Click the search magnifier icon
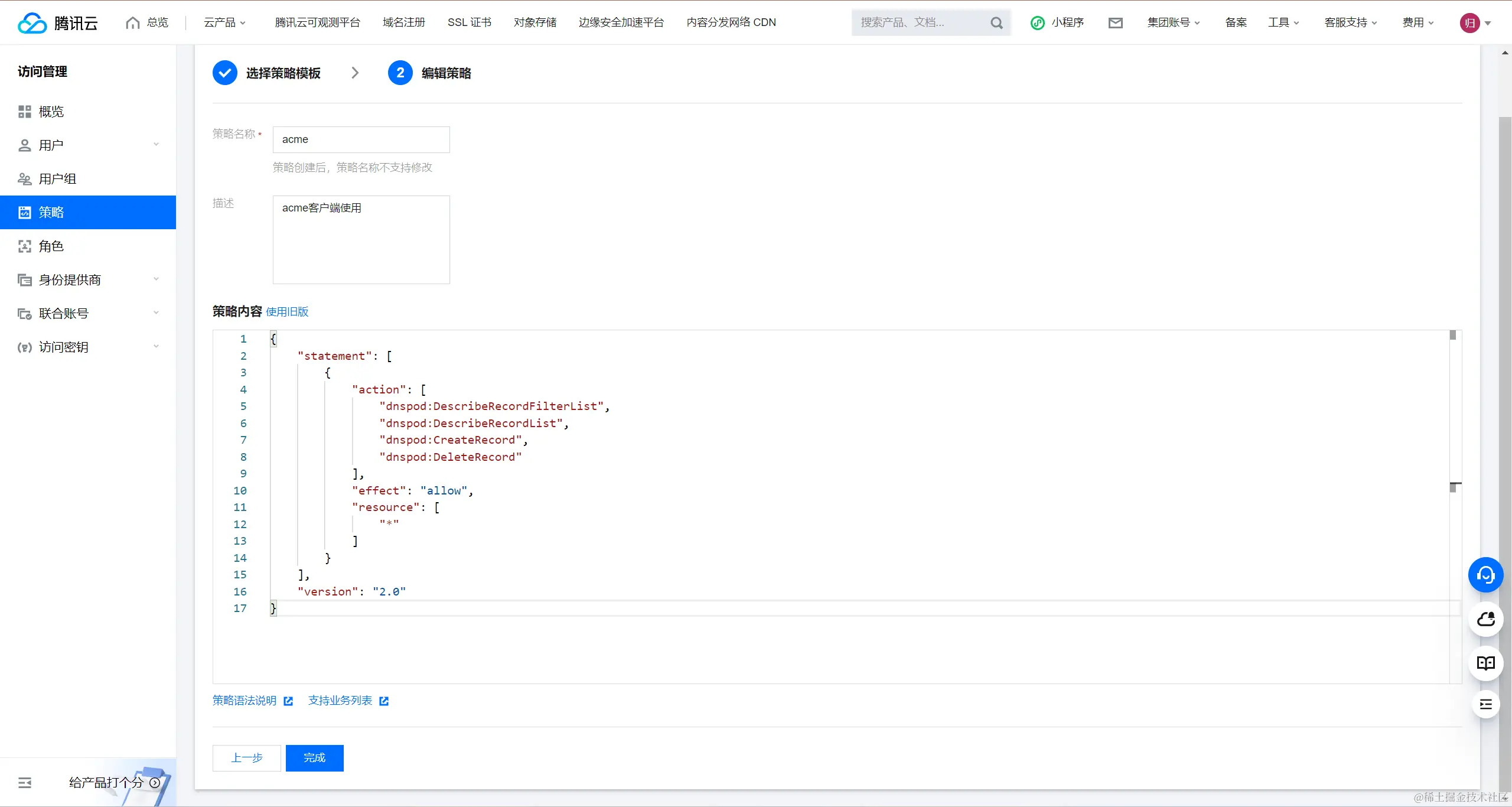The image size is (1512, 807). coord(996,23)
